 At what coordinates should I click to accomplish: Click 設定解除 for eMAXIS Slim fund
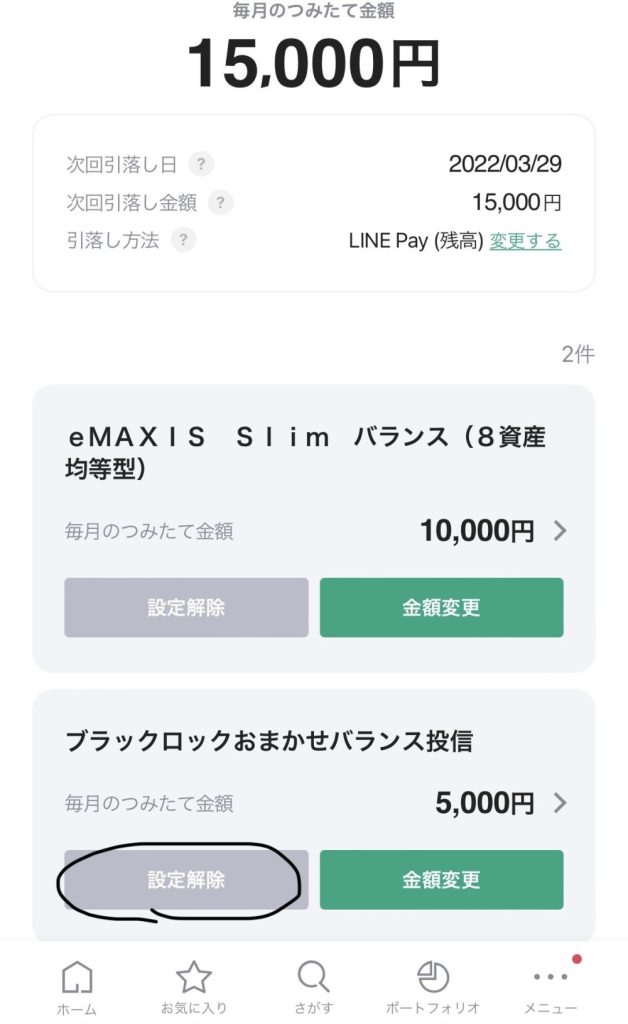coord(186,607)
